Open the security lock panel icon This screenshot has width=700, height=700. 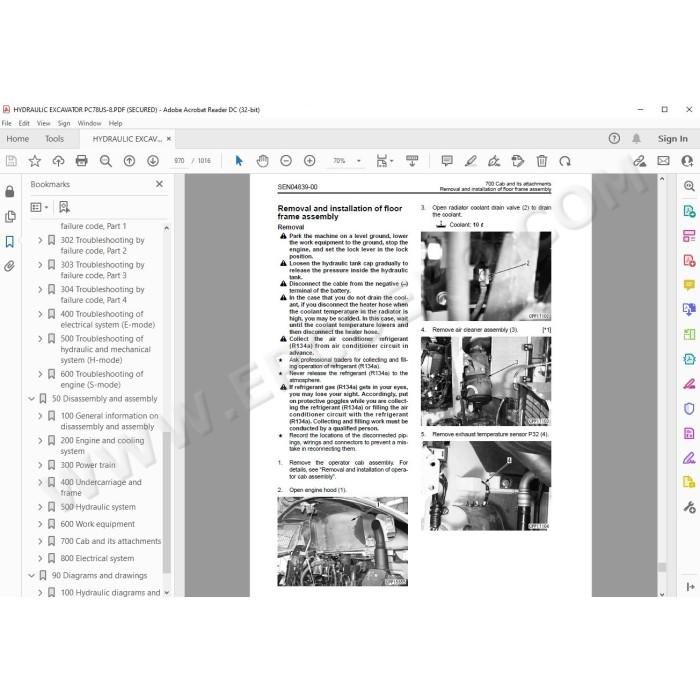(9, 192)
